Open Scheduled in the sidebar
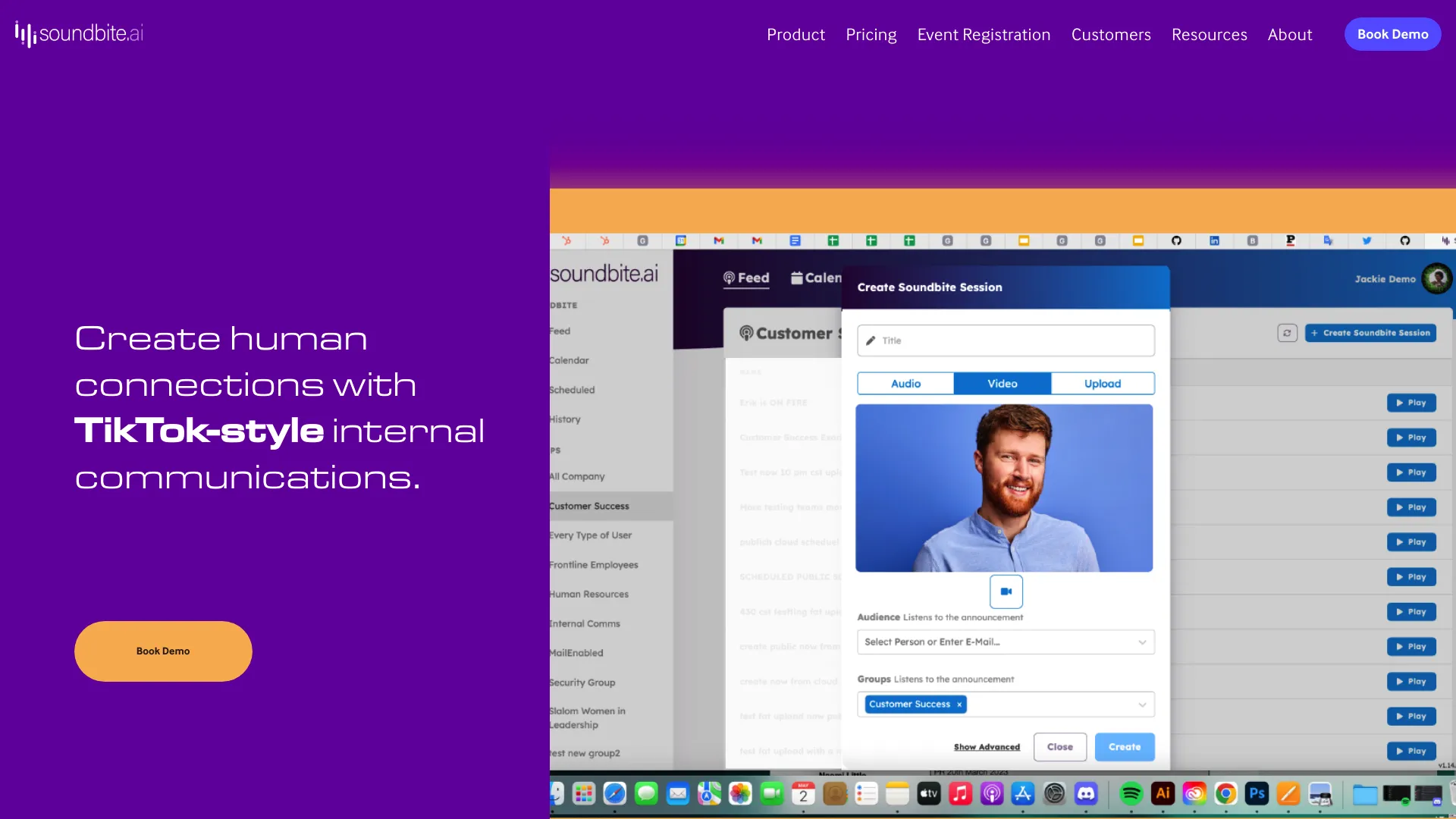1456x819 pixels. point(573,390)
